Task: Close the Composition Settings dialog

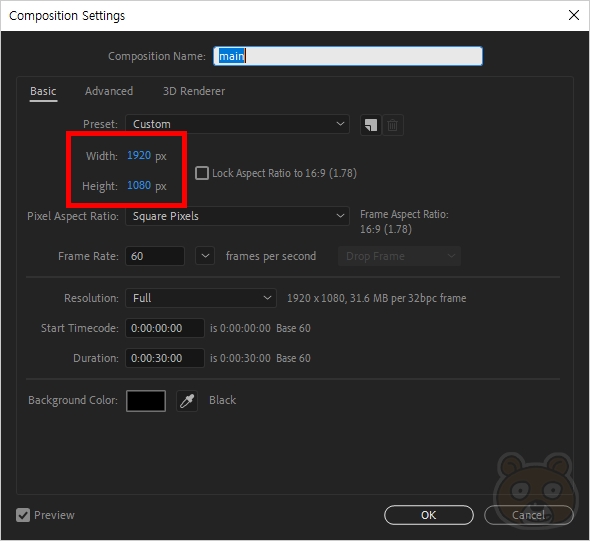Action: (573, 15)
